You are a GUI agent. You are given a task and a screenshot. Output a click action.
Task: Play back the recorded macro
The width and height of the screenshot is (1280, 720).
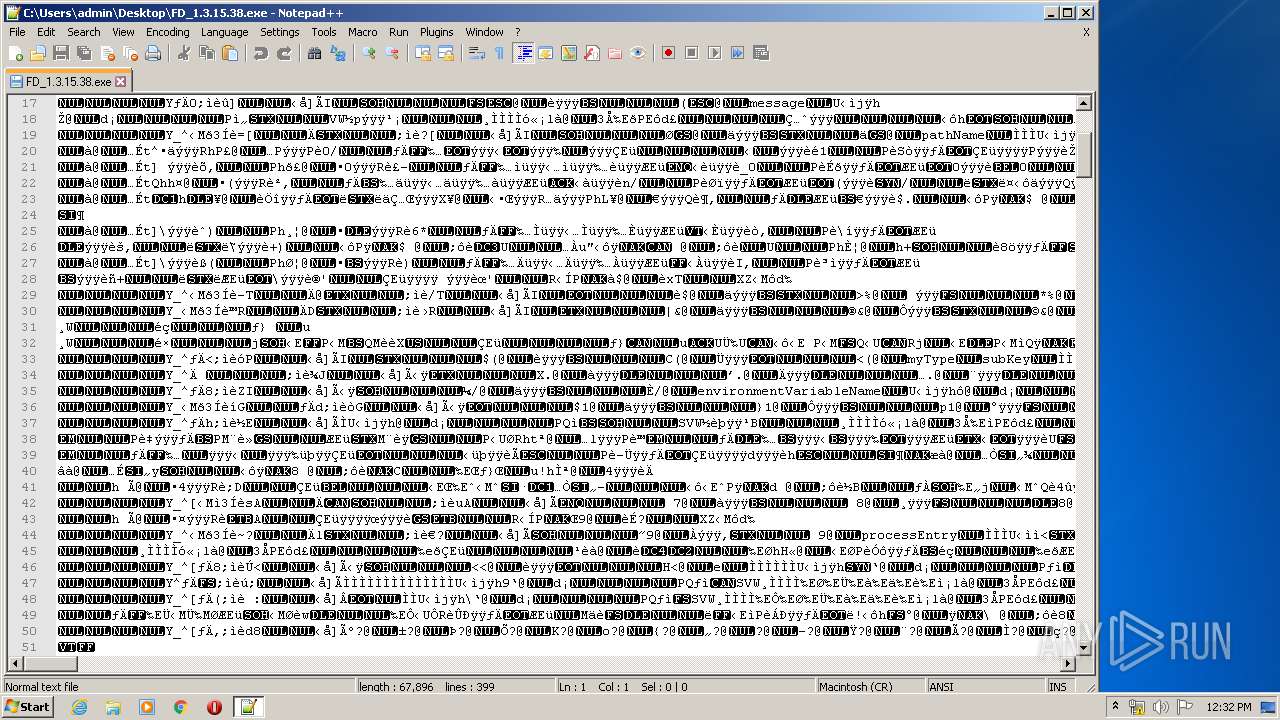(x=714, y=53)
